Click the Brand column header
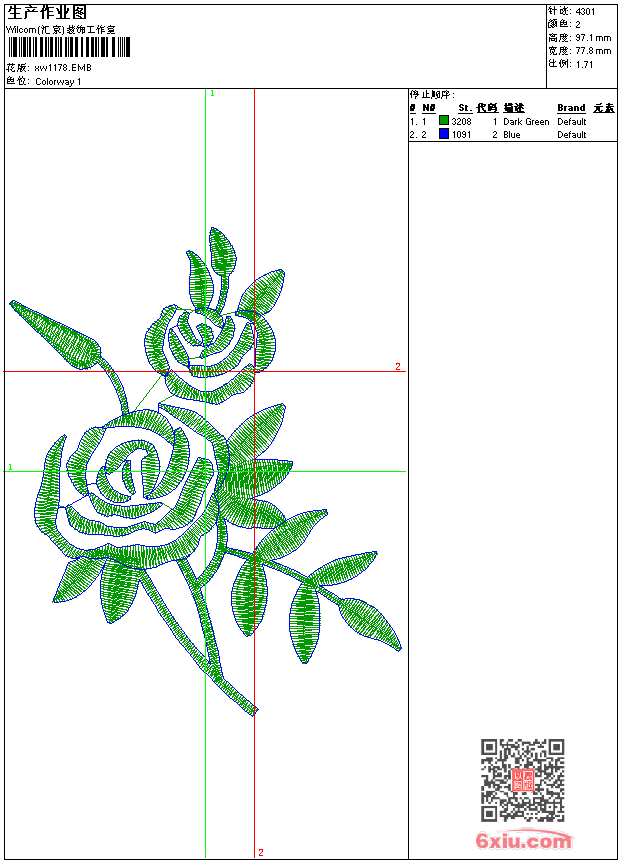Screen dimensions: 620x860 571,108
